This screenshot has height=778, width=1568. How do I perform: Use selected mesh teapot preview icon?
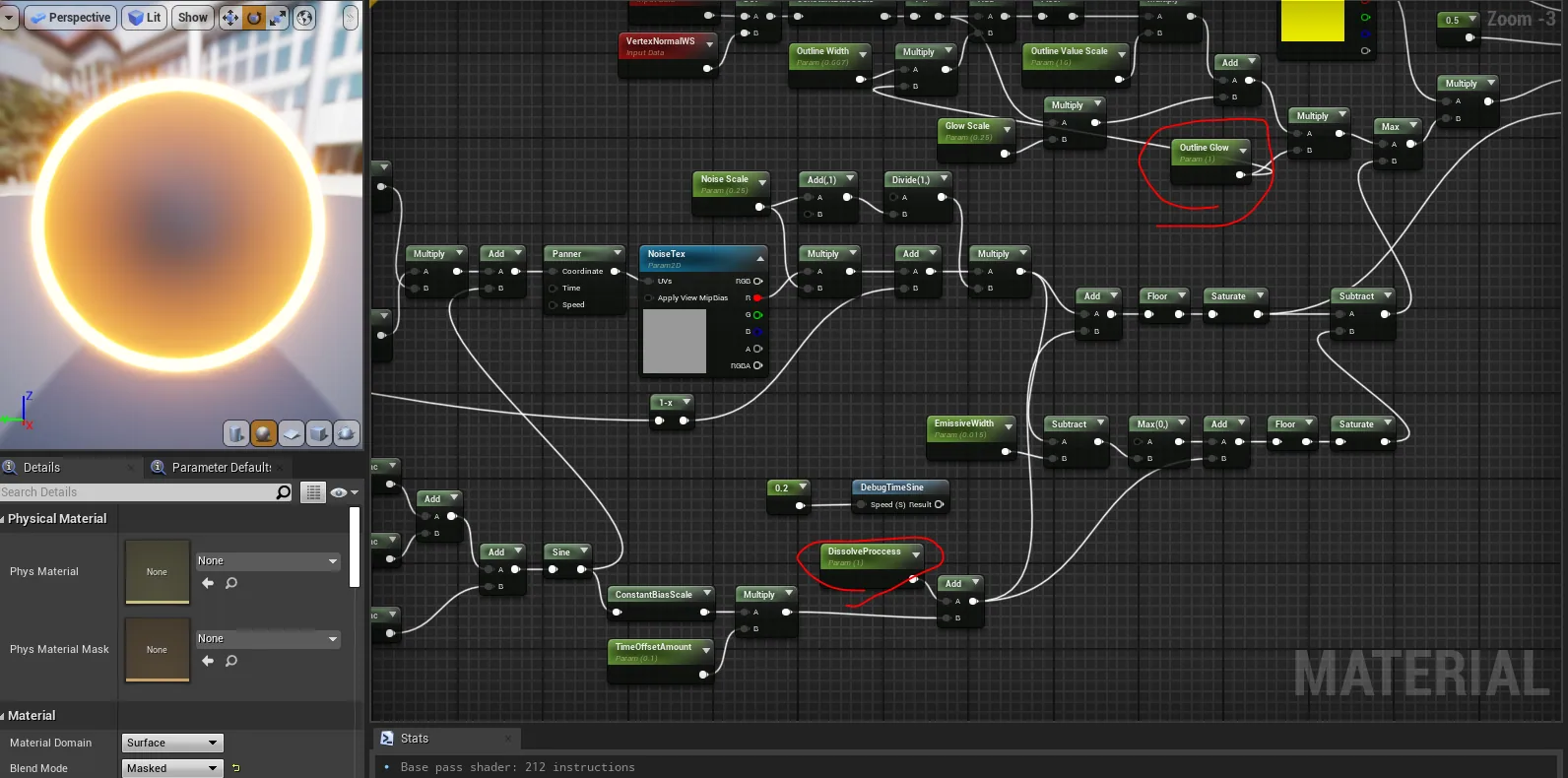[x=347, y=433]
